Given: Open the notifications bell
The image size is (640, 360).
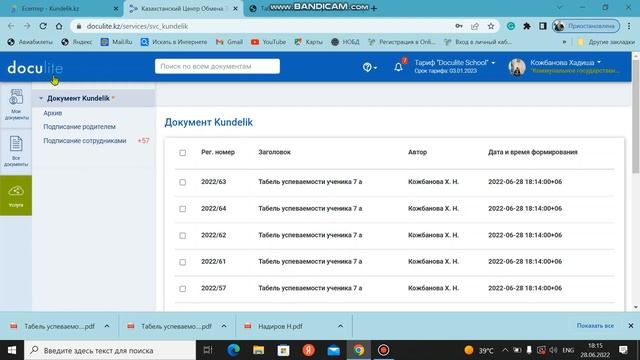Looking at the screenshot, I should pos(399,67).
